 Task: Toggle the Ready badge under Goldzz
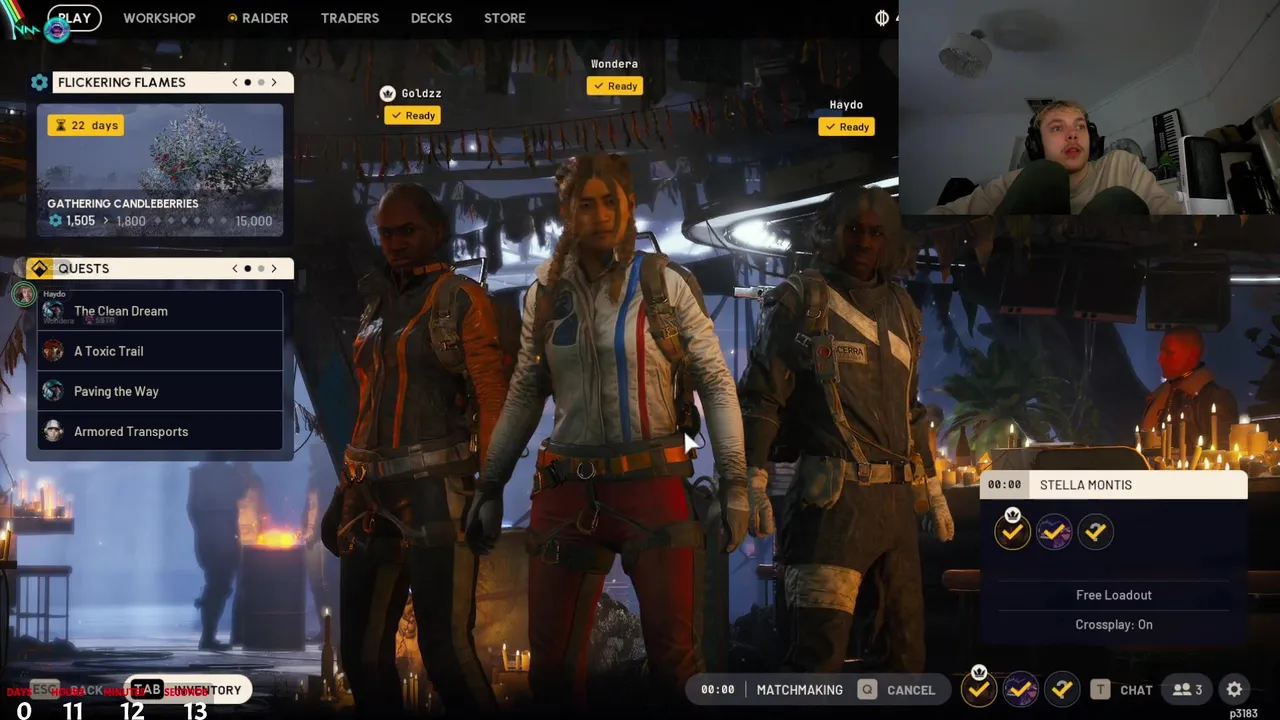click(x=413, y=115)
